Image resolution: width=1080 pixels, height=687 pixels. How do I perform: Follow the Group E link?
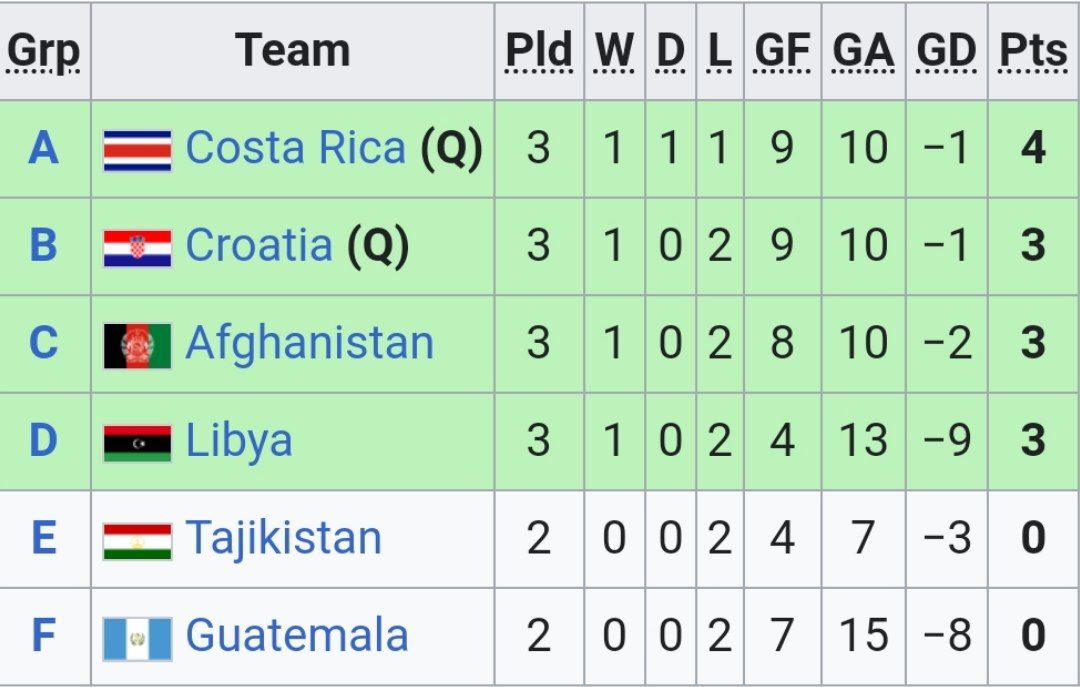[x=43, y=538]
